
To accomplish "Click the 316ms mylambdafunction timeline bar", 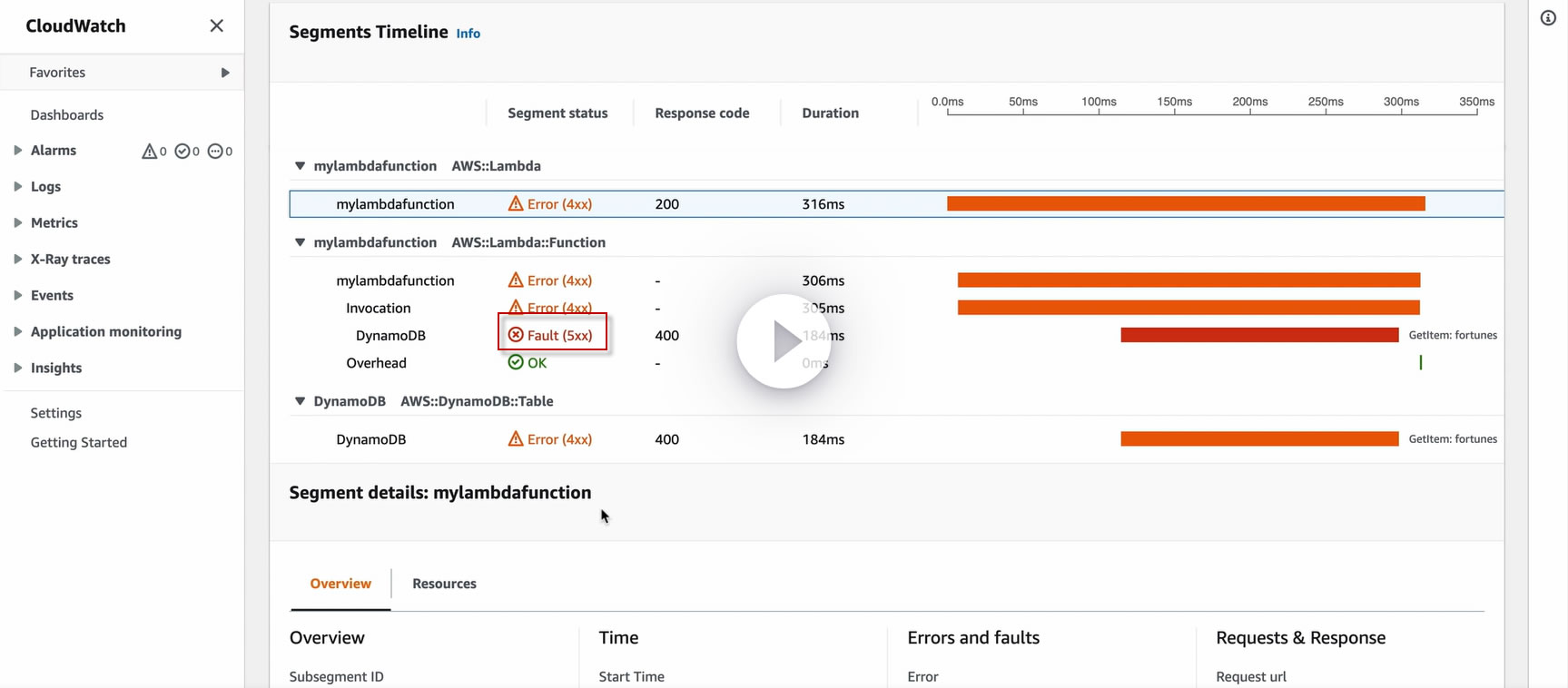I will coord(1186,204).
